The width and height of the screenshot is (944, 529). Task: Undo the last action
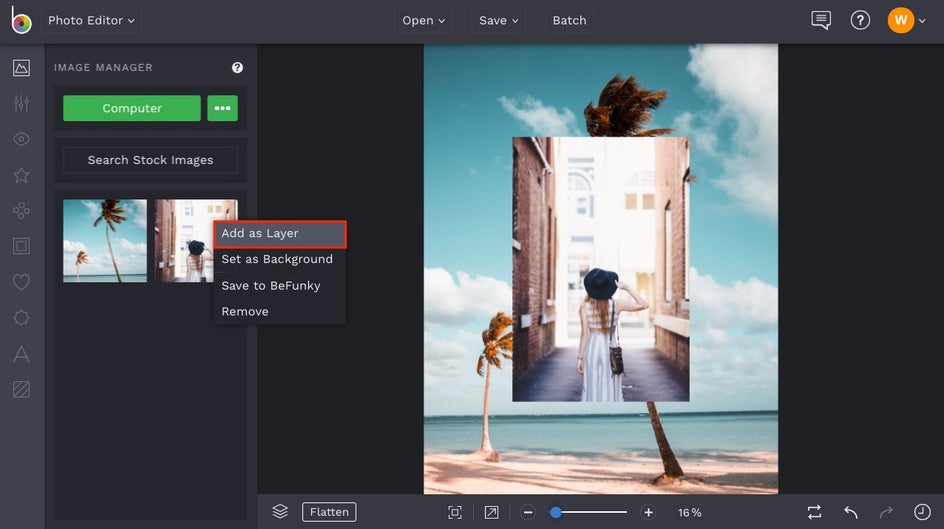[851, 512]
